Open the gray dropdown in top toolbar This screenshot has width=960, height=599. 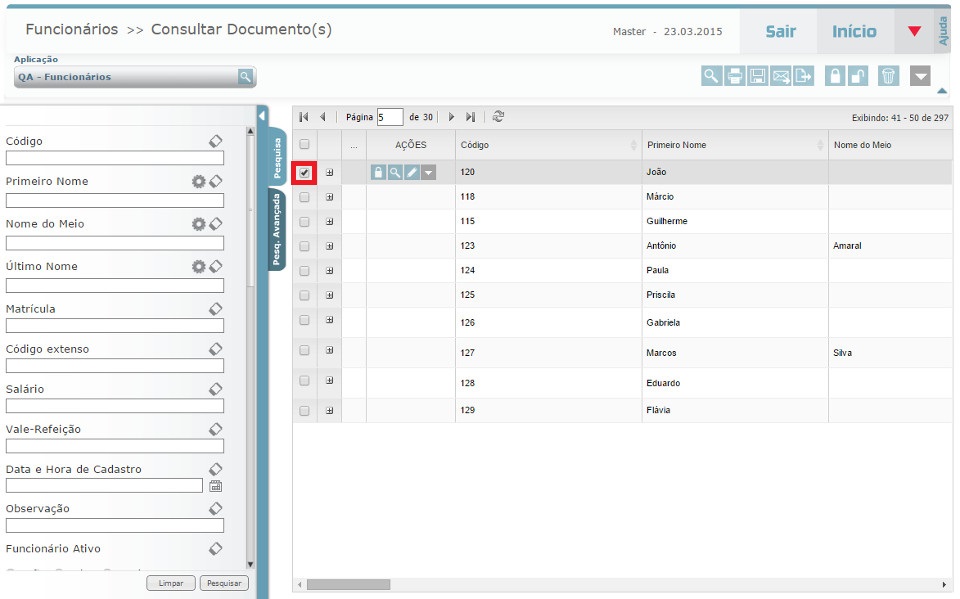[x=920, y=76]
